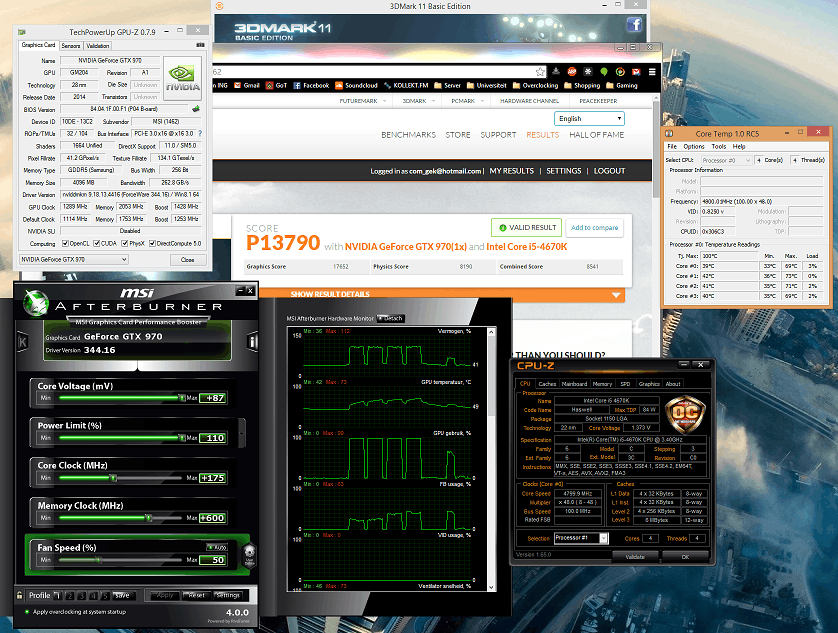Click the Afterburner profile Save button
838x633 pixels.
pos(122,596)
